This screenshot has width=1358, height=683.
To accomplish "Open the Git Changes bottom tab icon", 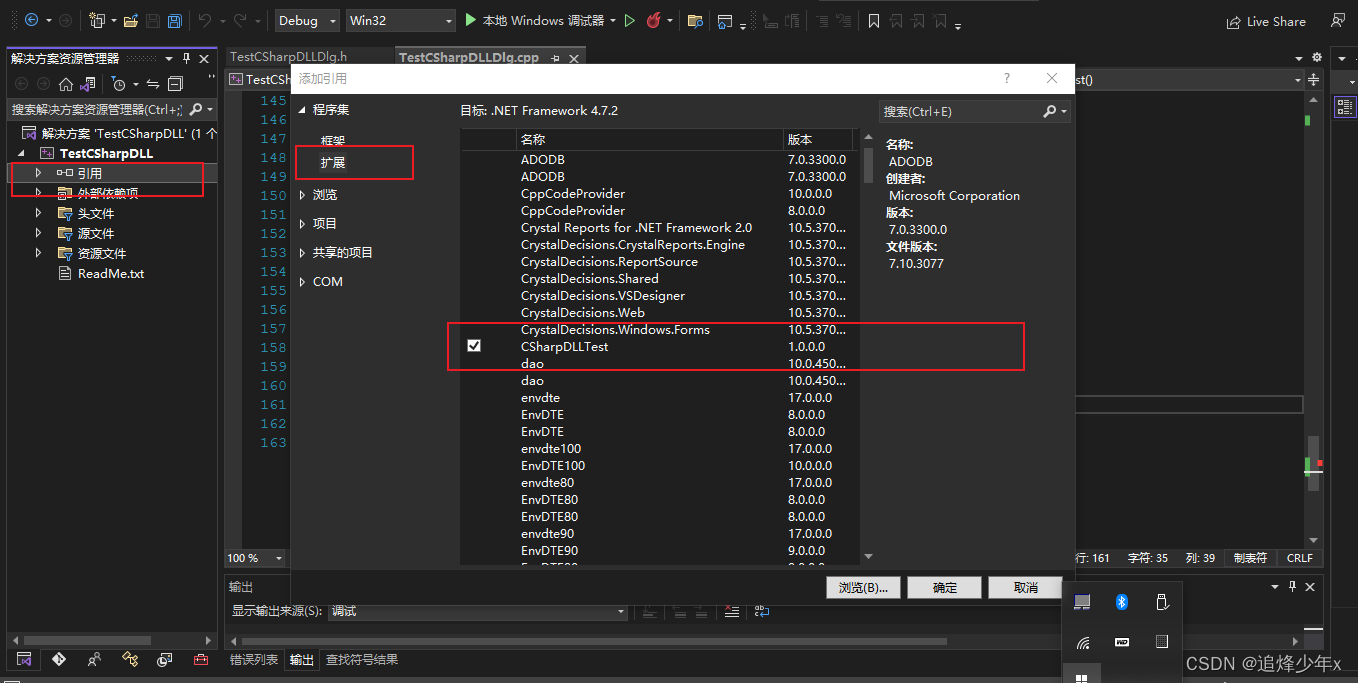I will (59, 660).
